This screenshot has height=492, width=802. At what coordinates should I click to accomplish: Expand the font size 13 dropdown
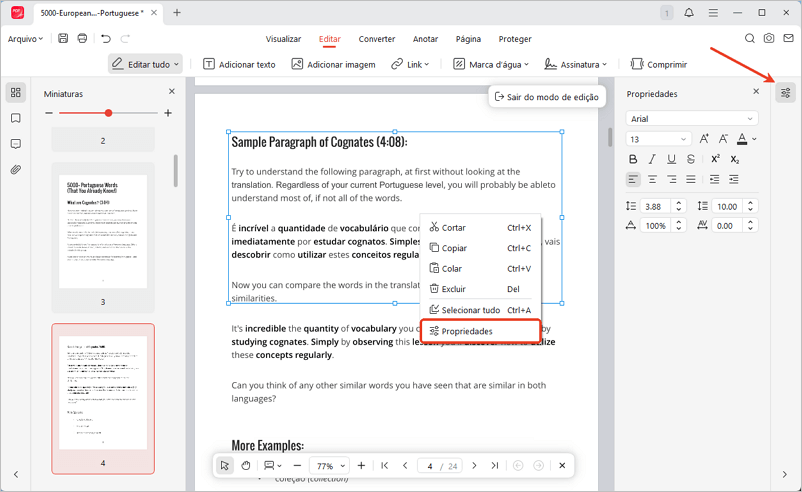pyautogui.click(x=658, y=139)
